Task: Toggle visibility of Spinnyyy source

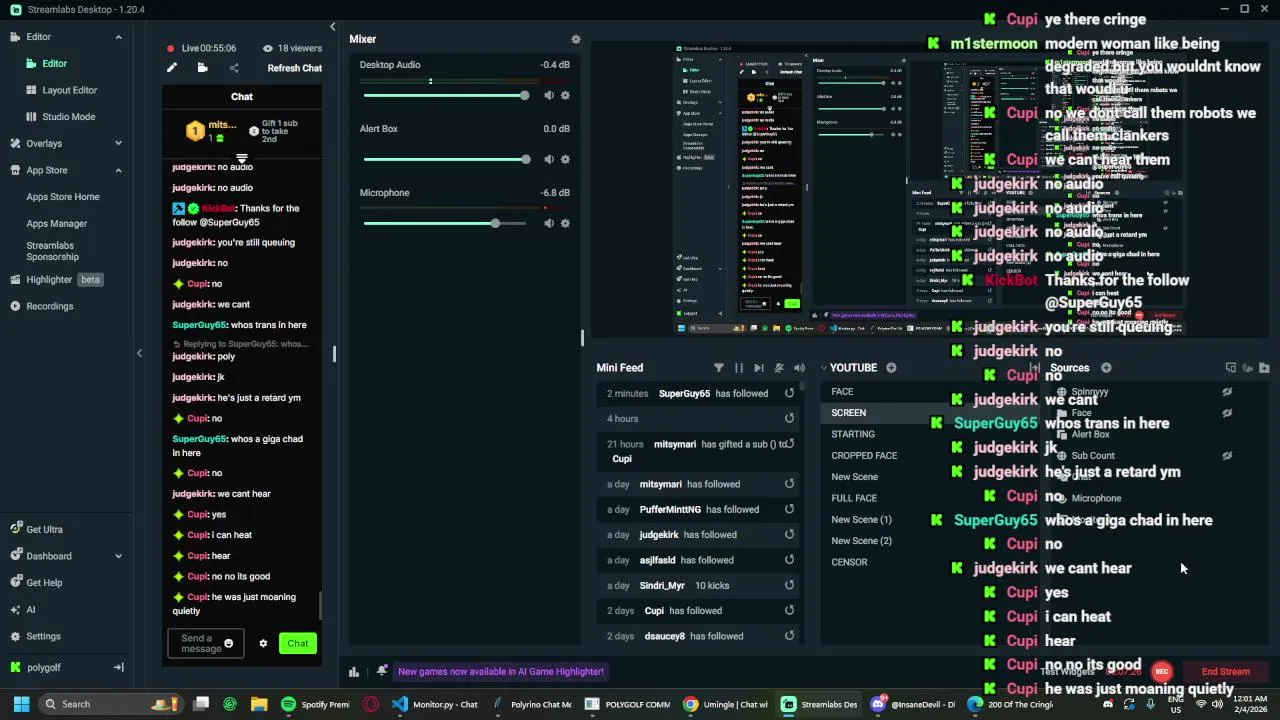Action: coord(1227,392)
